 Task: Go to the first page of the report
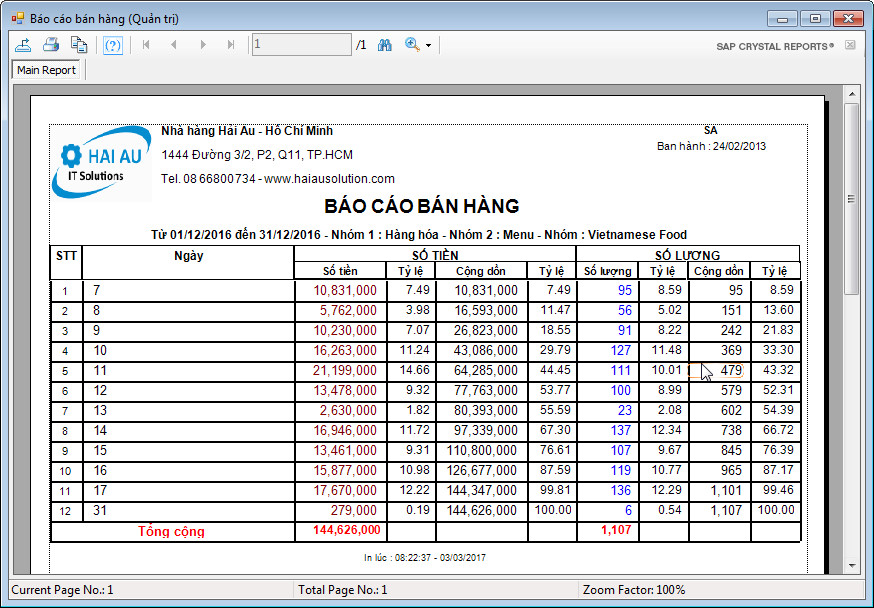tap(146, 45)
